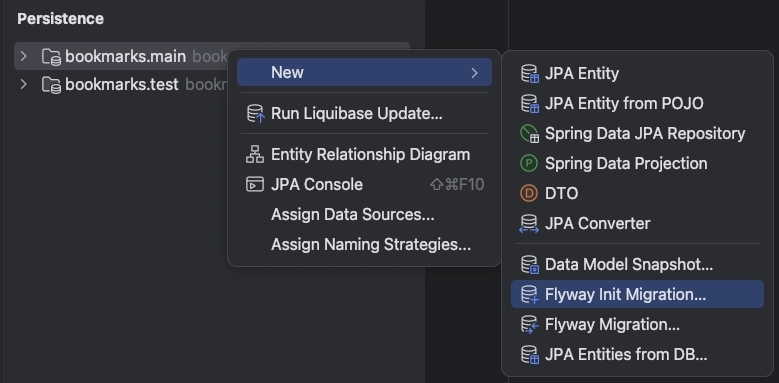Click the green Spring Data Projection icon

(x=529, y=163)
